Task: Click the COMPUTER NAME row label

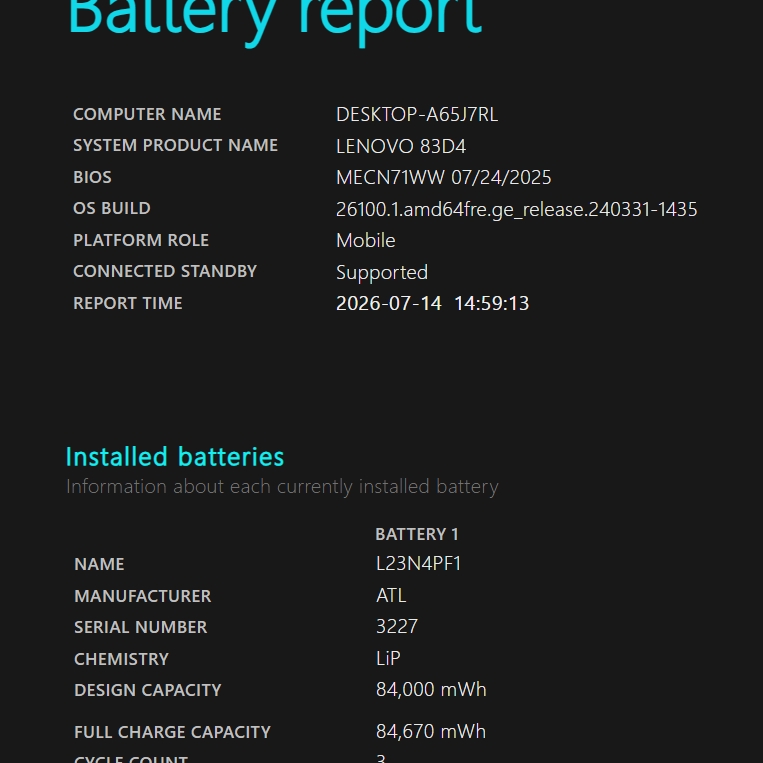Action: [147, 114]
